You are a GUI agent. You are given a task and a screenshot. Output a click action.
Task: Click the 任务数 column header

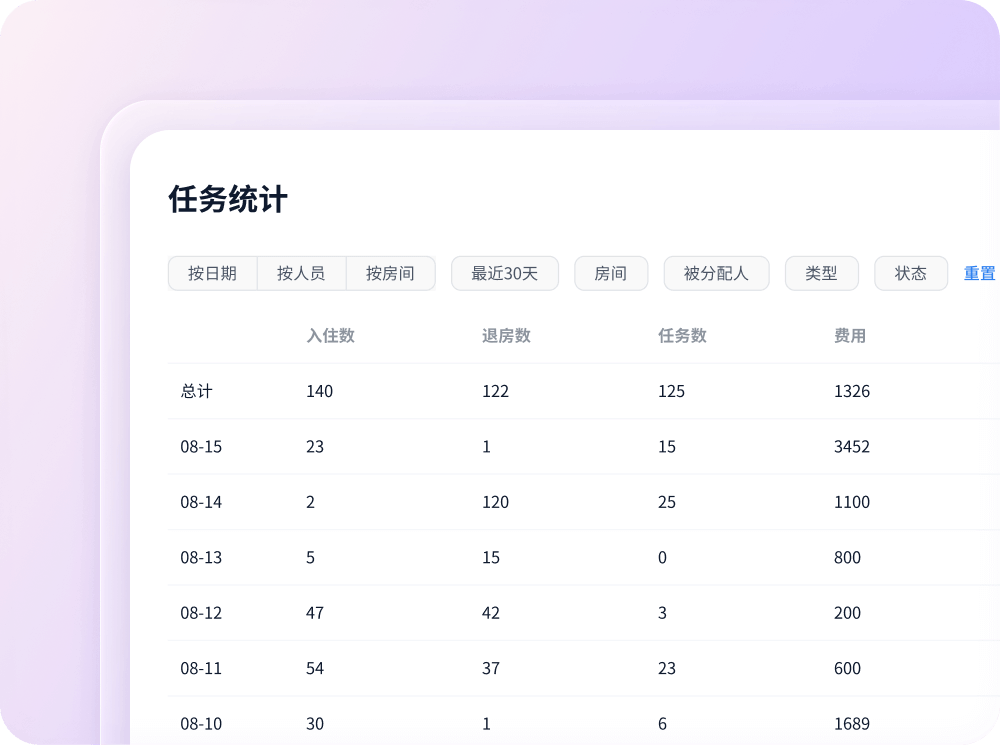pos(682,336)
